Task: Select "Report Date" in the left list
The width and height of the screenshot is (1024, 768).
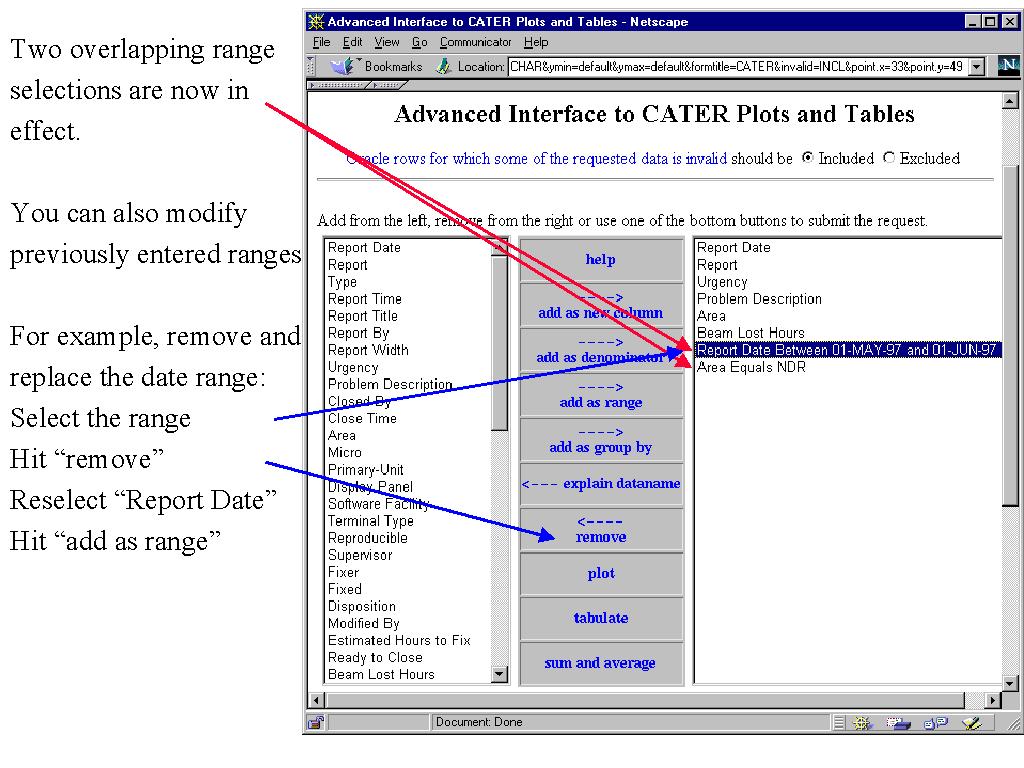Action: (x=364, y=248)
